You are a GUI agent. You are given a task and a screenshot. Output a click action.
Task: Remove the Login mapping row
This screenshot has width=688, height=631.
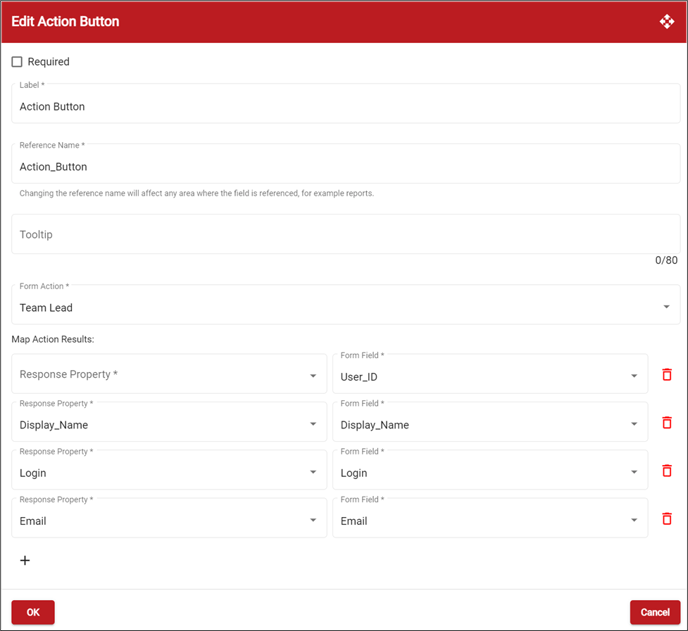[666, 471]
